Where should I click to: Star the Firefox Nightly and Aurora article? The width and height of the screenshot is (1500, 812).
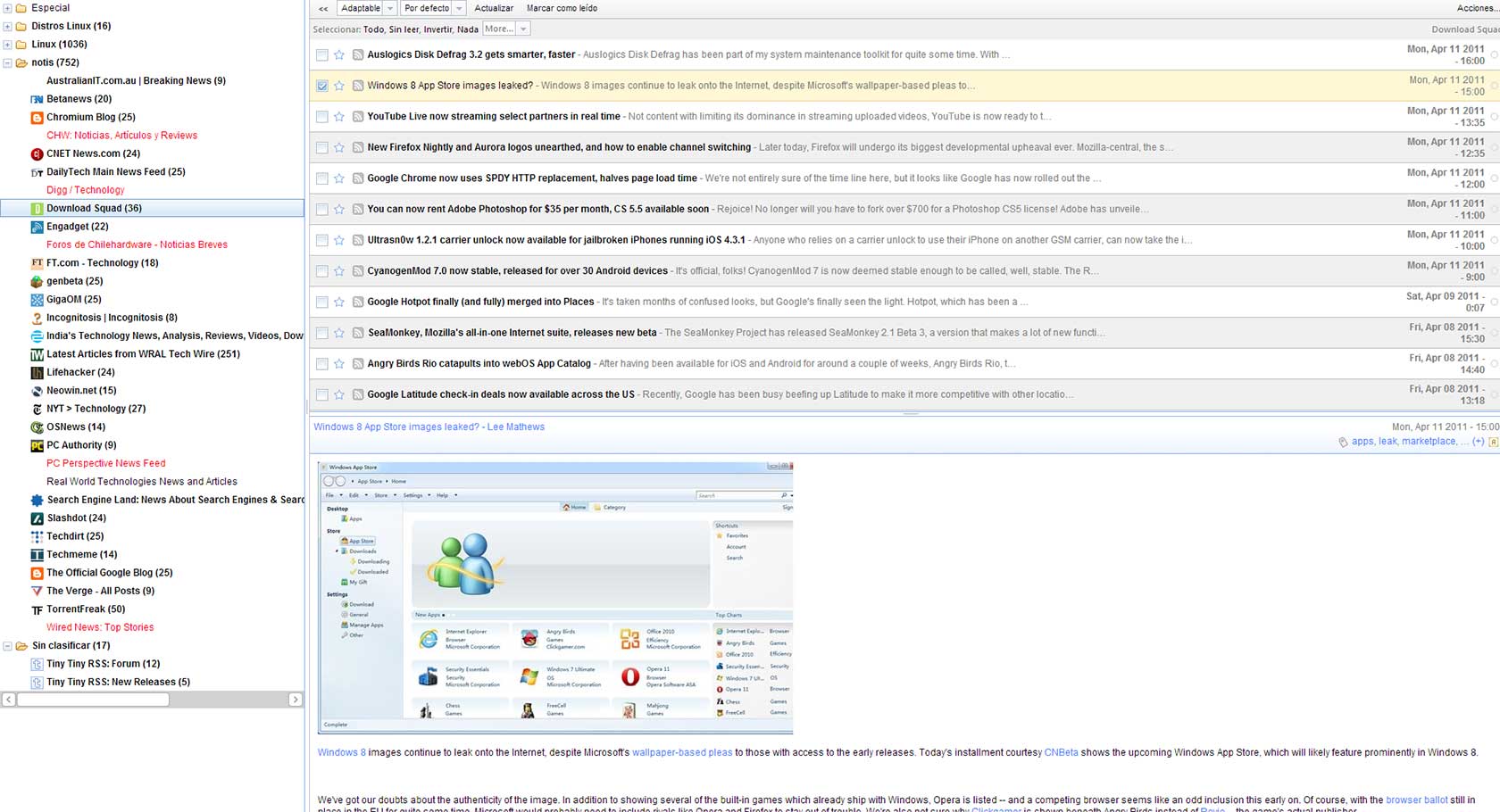point(339,147)
